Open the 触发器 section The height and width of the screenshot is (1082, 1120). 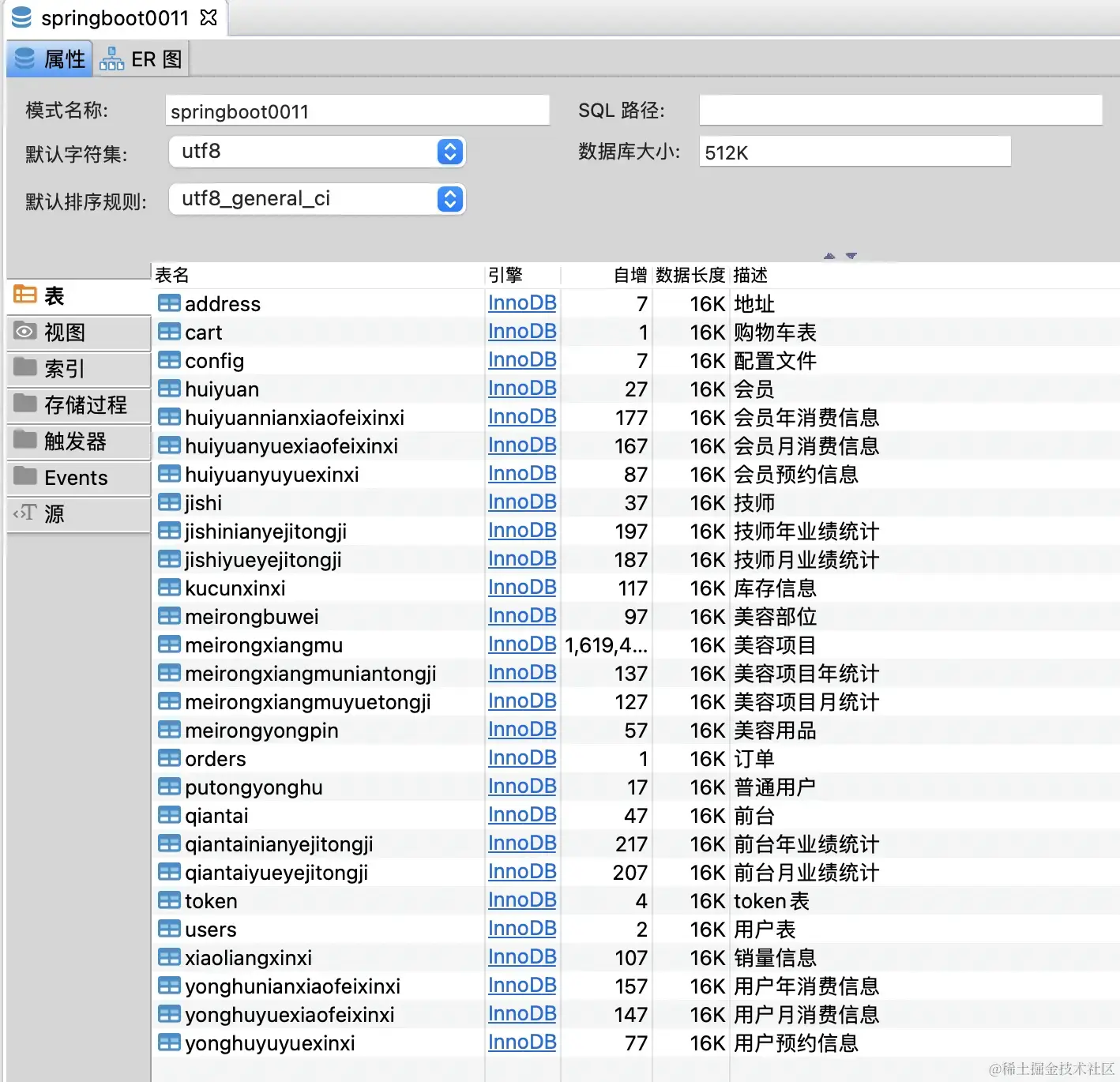point(79,441)
